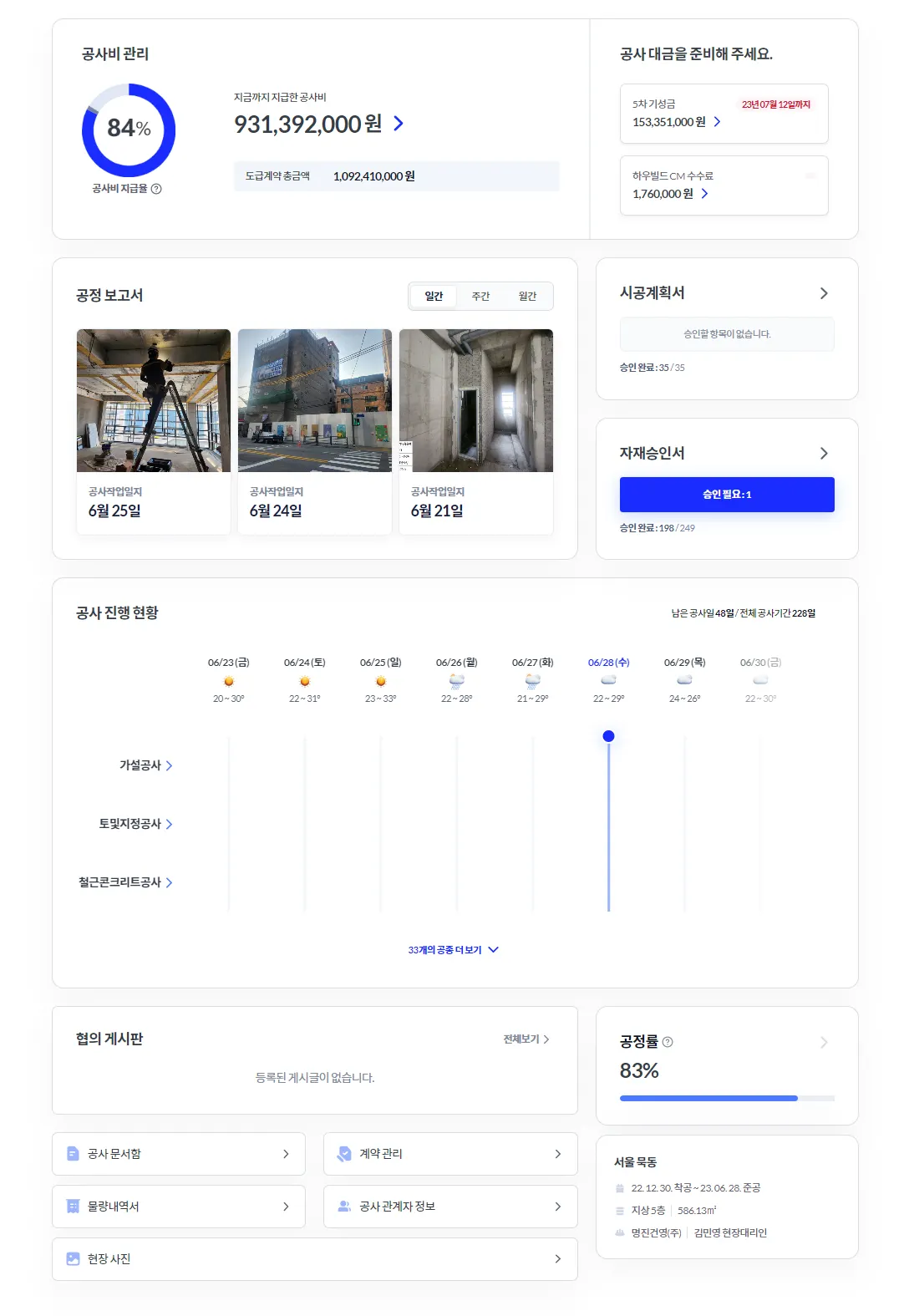This screenshot has width=909, height=1316.
Task: Open 물량내역서 row chevron
Action: 286,1207
